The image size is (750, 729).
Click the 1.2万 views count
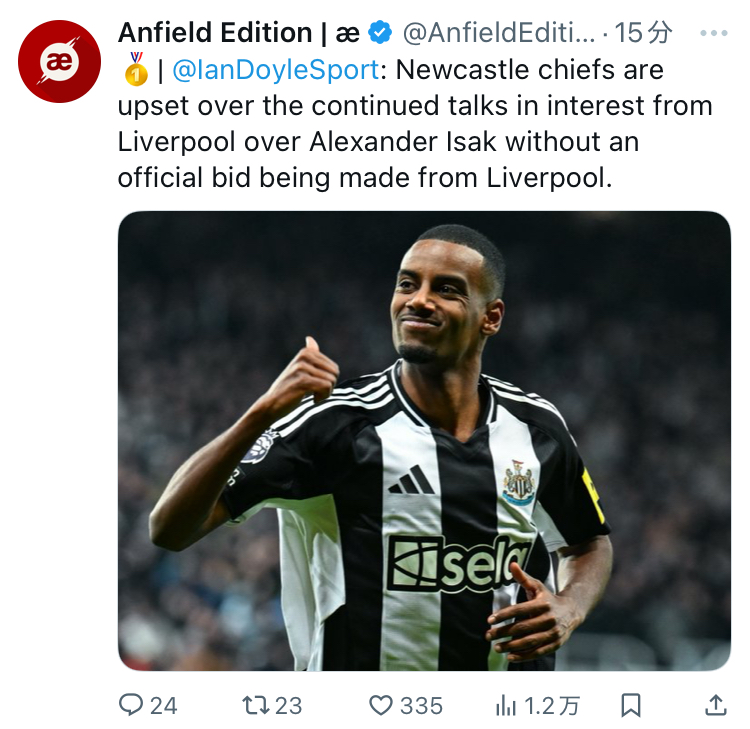pyautogui.click(x=552, y=706)
